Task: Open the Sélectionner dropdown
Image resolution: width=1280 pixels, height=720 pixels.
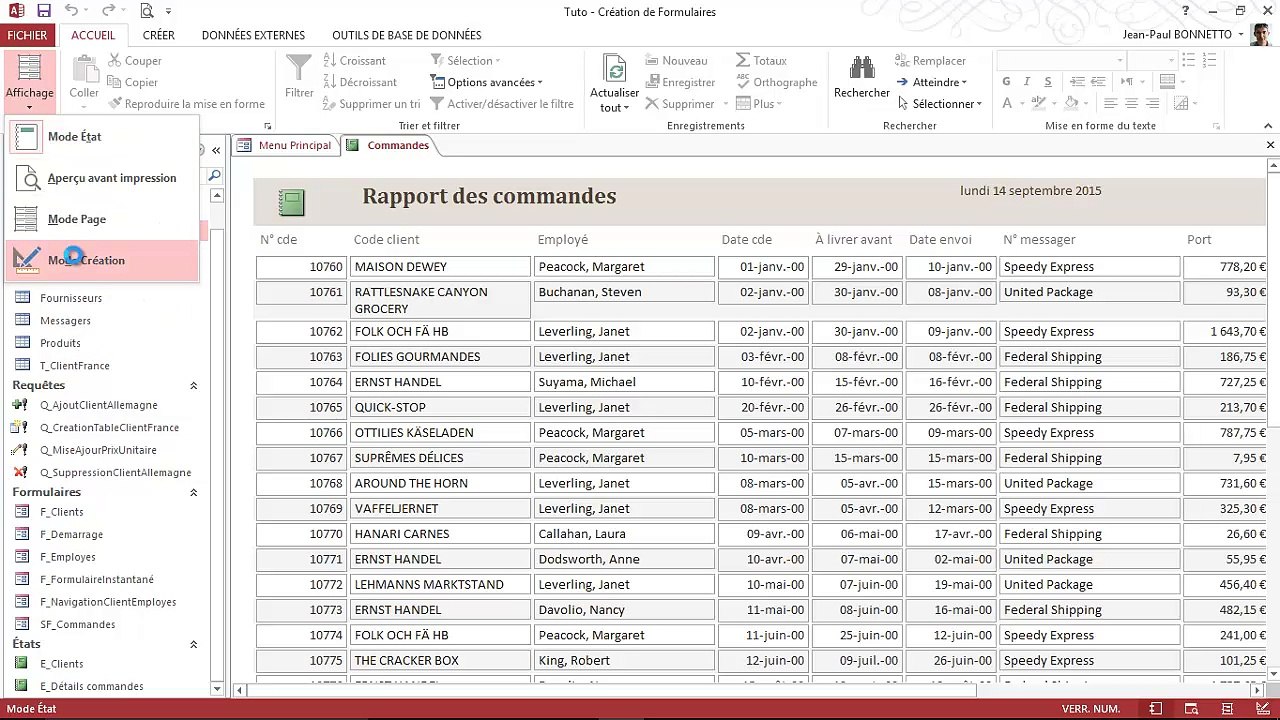Action: (x=939, y=104)
